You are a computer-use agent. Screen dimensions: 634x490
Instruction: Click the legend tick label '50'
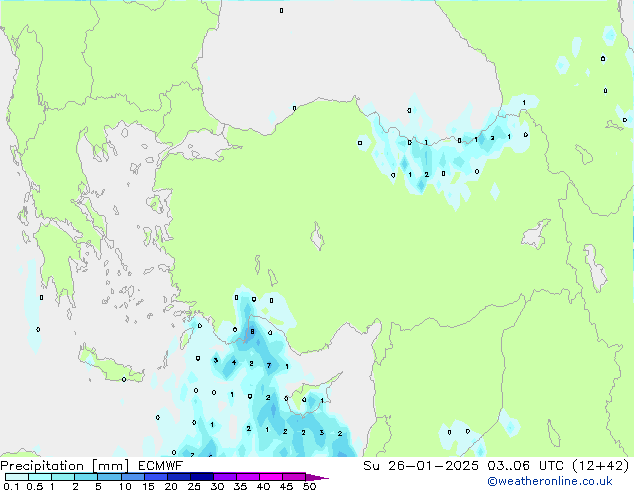point(309,486)
